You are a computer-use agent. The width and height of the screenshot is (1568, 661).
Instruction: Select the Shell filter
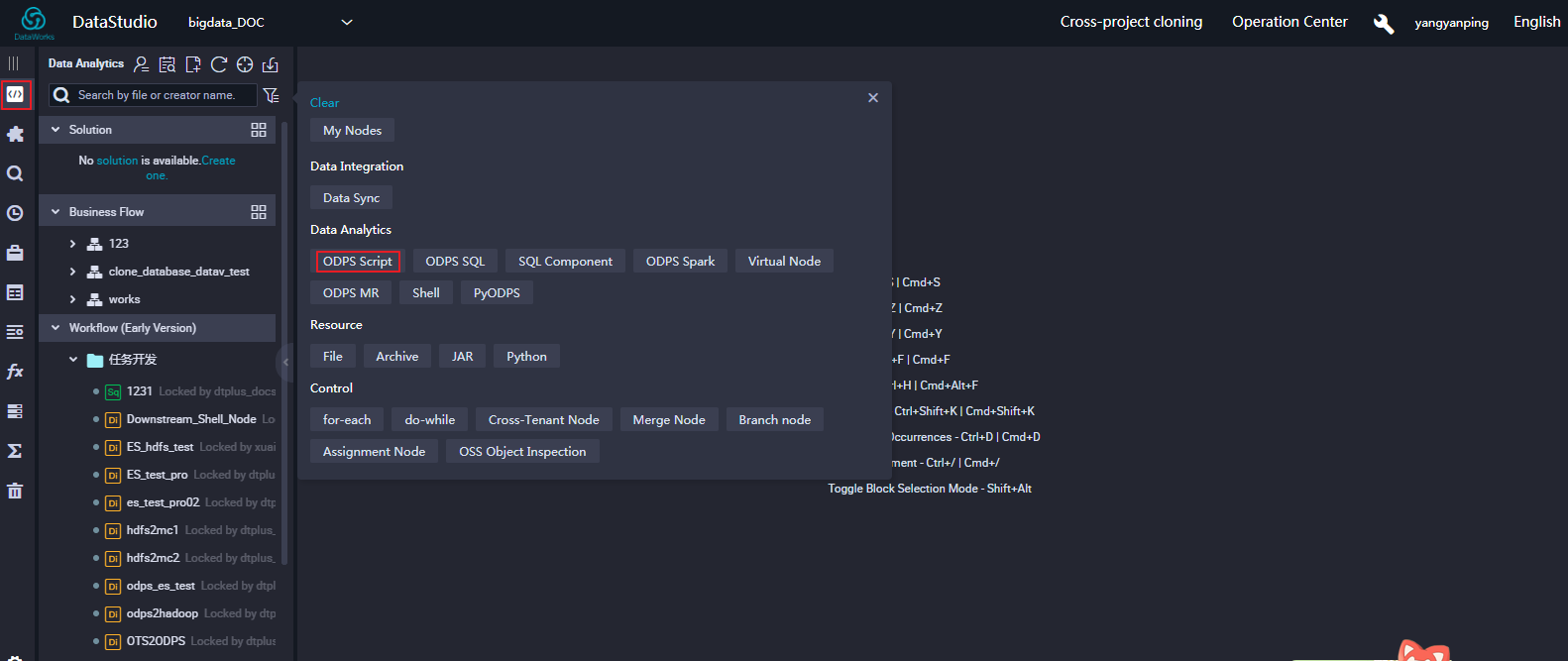(426, 293)
